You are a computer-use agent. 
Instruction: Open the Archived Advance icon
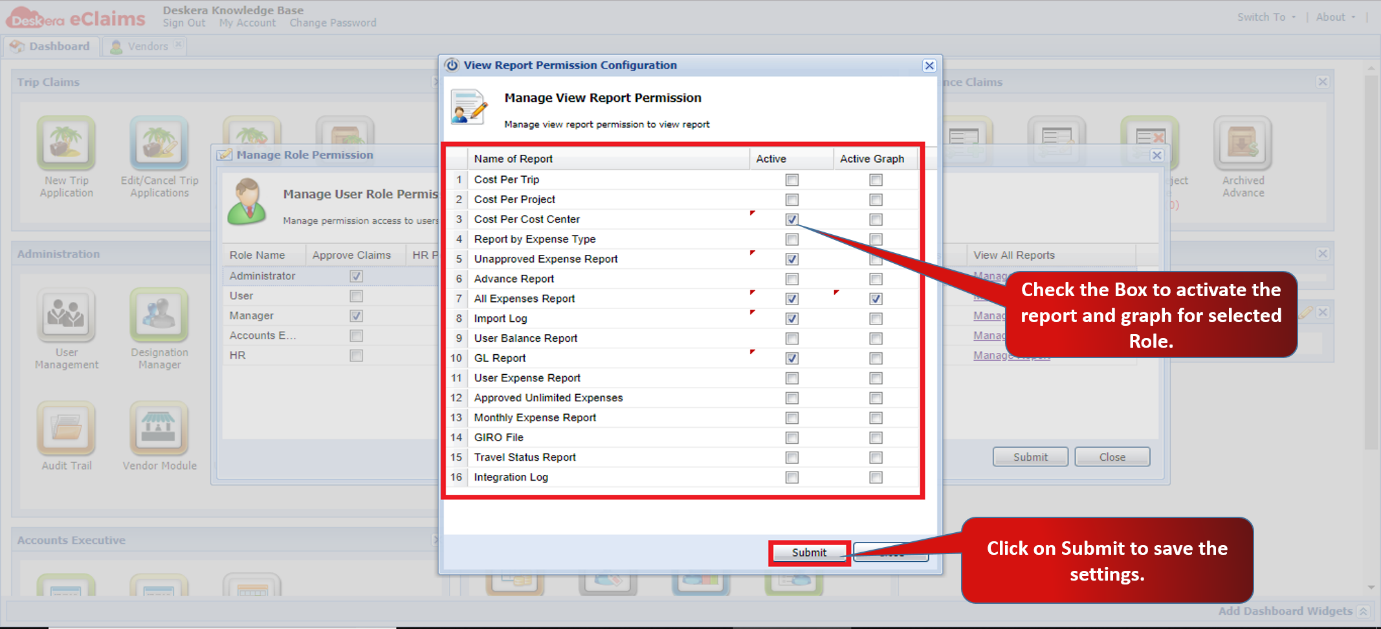click(x=1243, y=143)
